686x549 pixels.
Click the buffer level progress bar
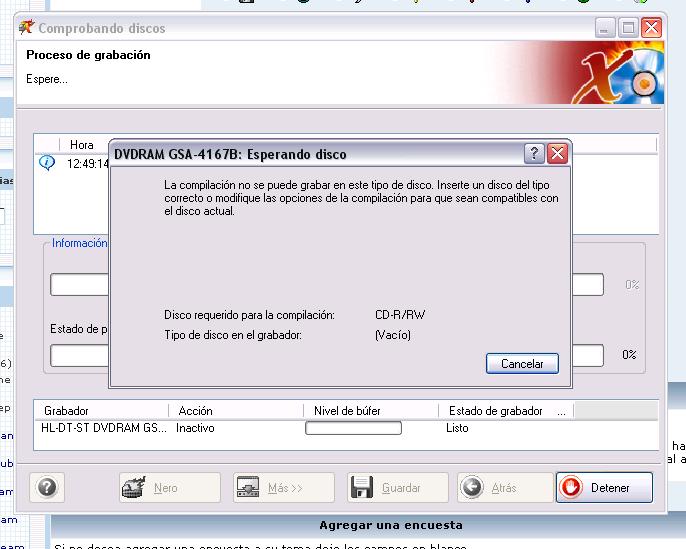[353, 428]
